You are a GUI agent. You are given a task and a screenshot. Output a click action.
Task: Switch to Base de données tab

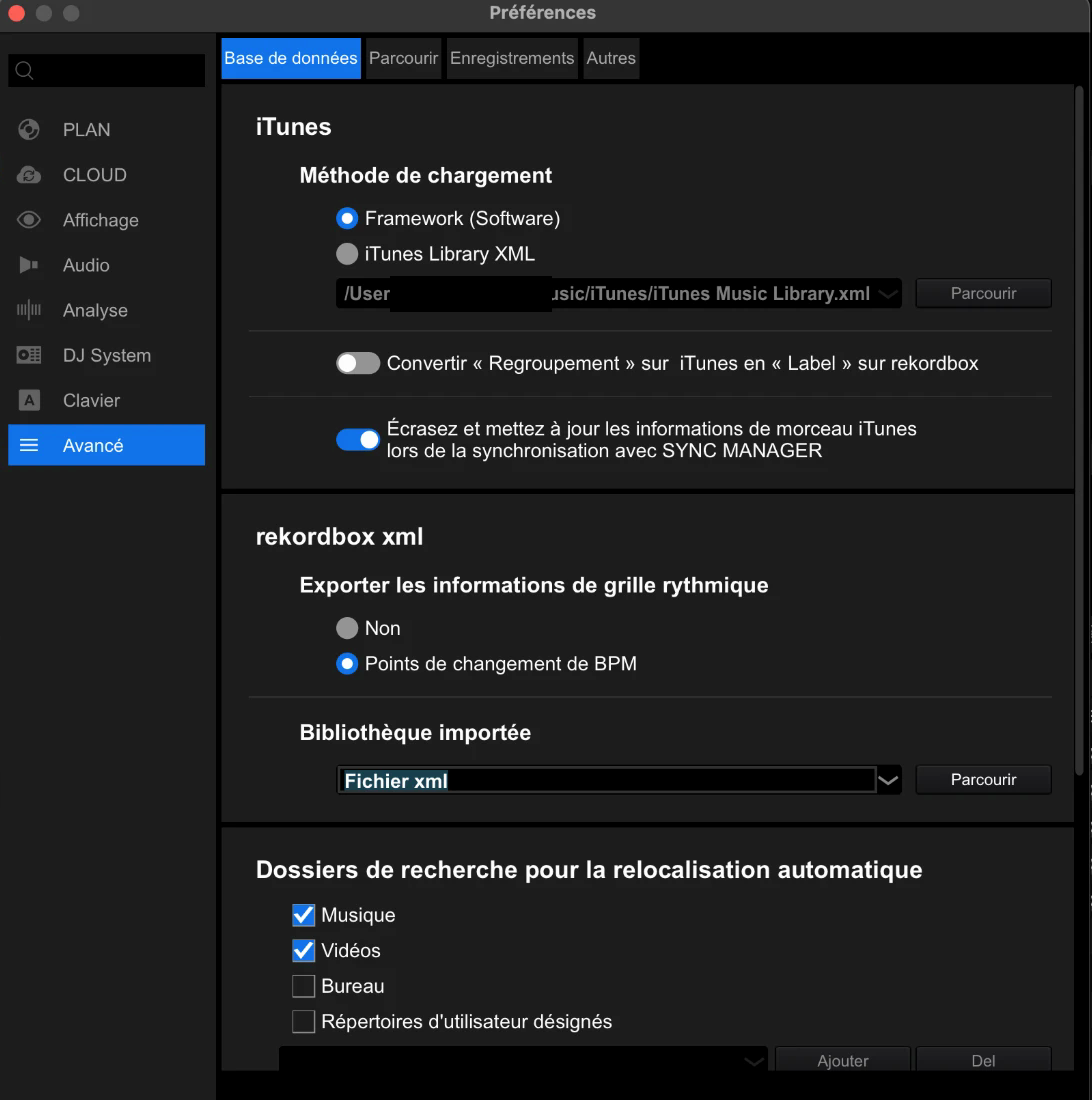tap(291, 58)
